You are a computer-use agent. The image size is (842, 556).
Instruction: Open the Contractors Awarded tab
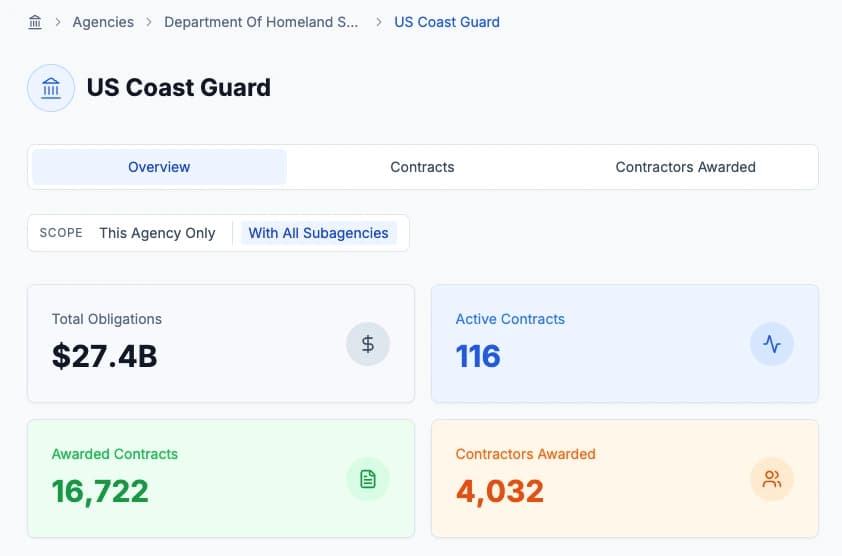point(685,167)
